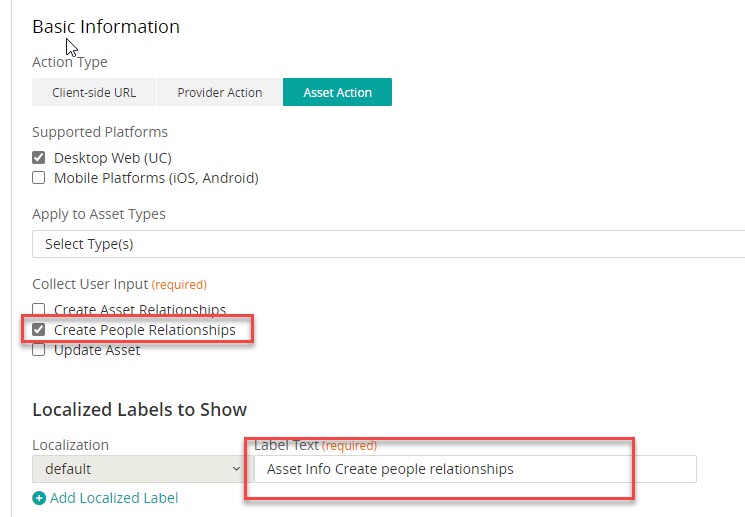Image resolution: width=745 pixels, height=517 pixels.
Task: Tick the Create Asset Relationships checkbox
Action: (x=39, y=310)
